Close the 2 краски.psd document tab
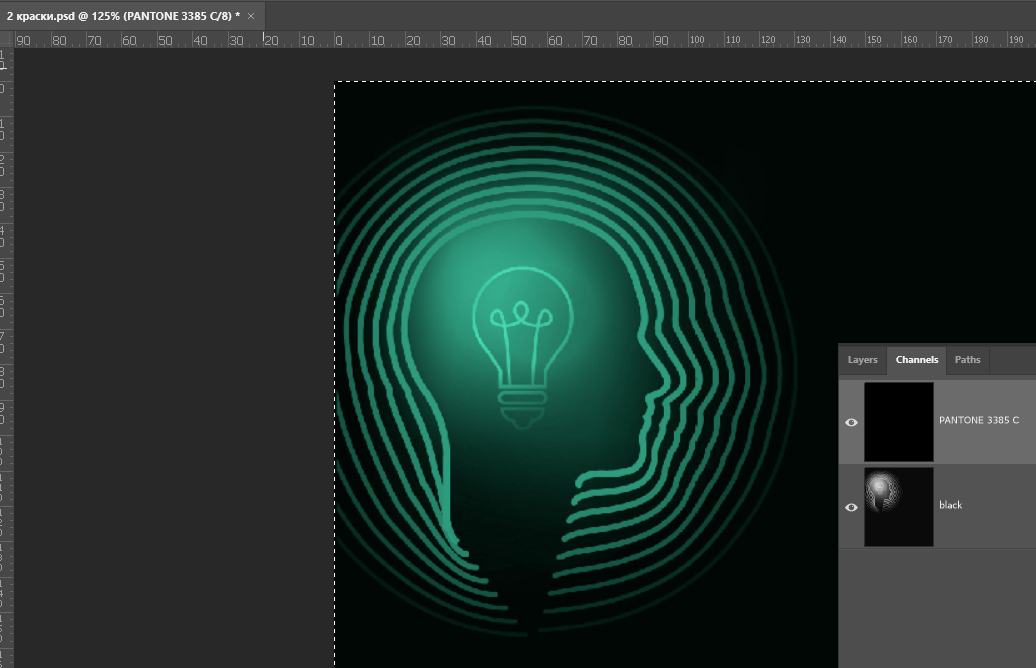1036x668 pixels. (x=251, y=16)
